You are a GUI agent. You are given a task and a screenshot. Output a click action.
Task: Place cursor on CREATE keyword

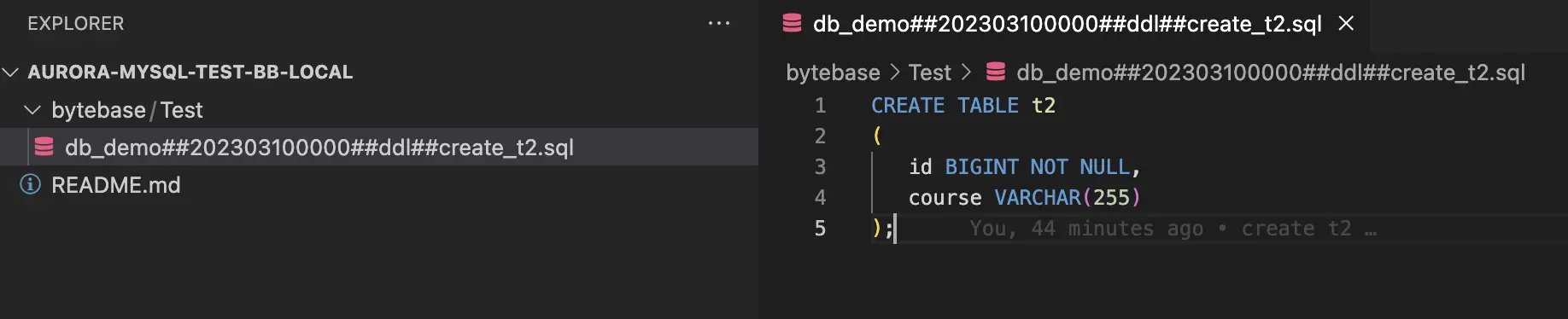coord(908,106)
